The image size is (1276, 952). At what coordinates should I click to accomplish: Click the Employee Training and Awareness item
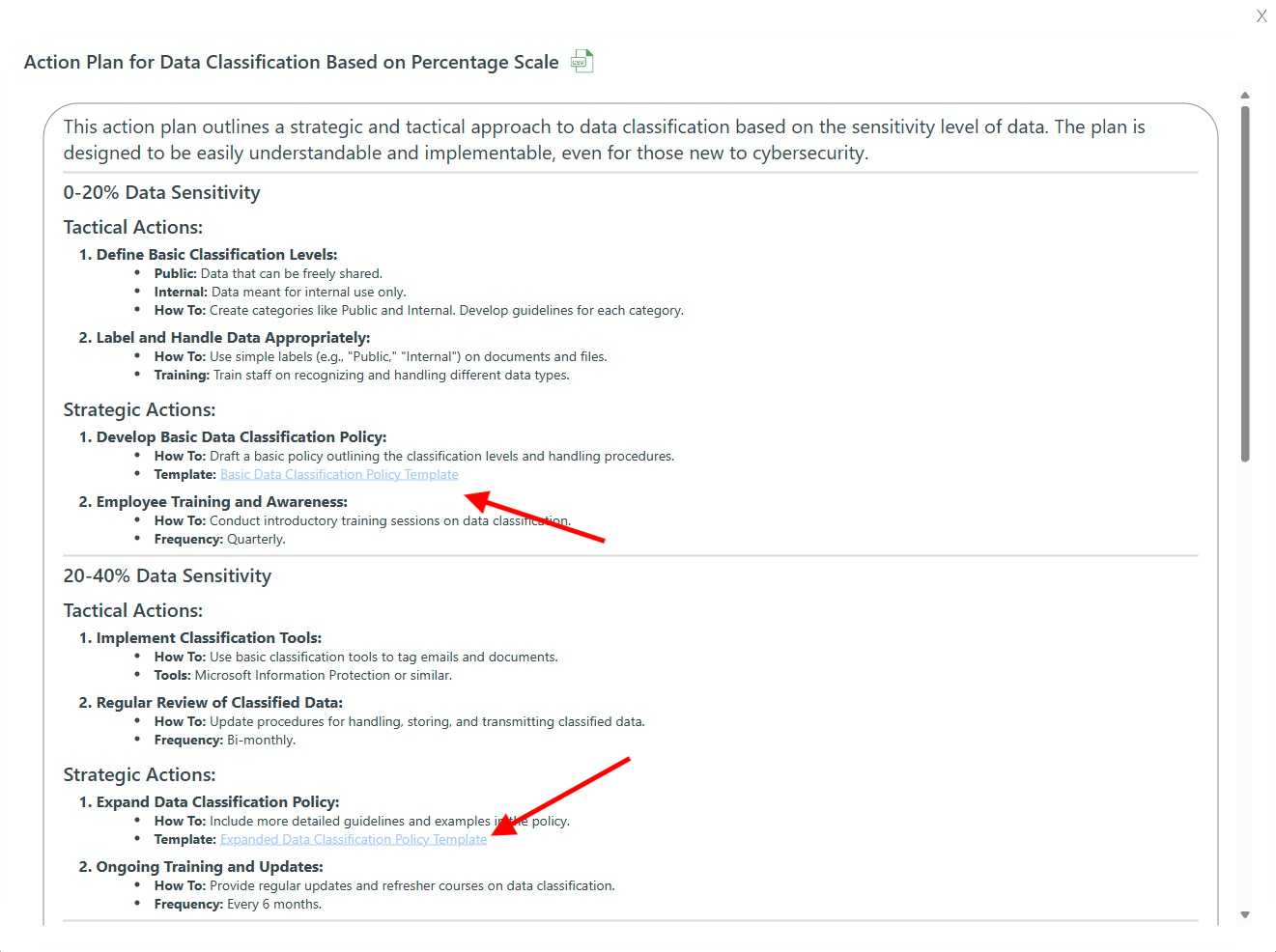tap(221, 502)
